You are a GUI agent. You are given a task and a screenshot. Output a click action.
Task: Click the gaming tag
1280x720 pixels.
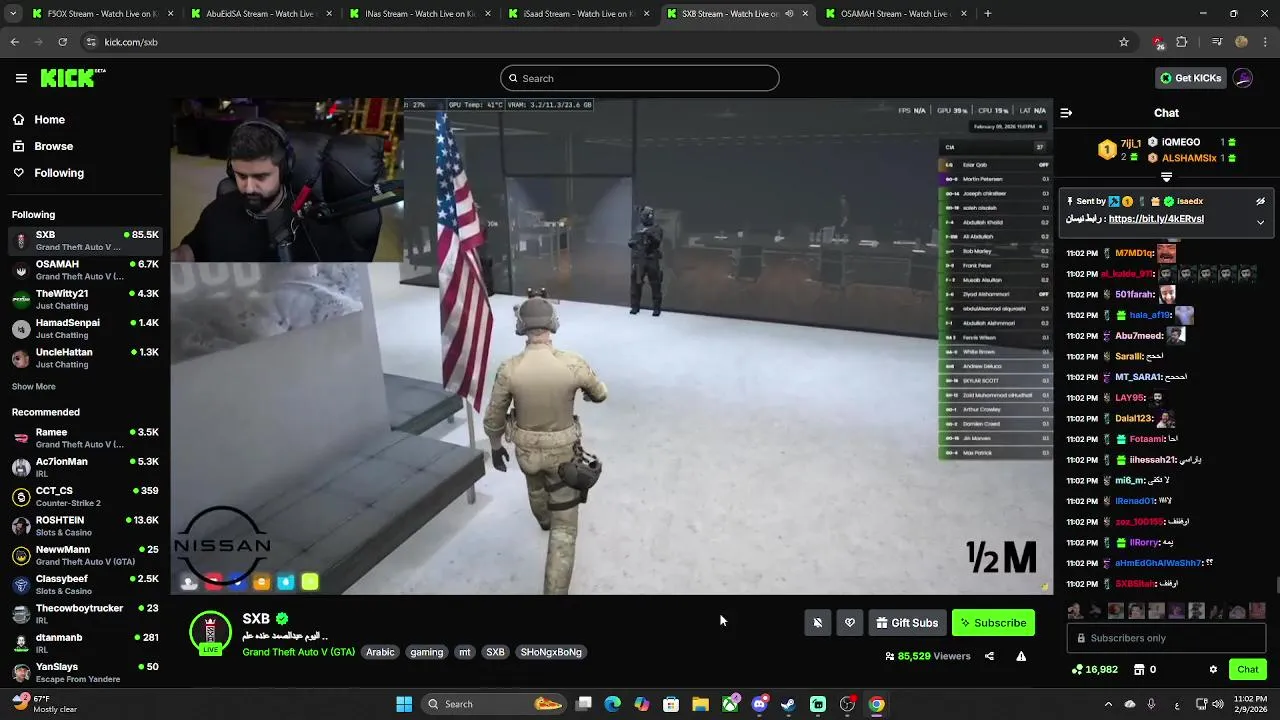pos(426,652)
